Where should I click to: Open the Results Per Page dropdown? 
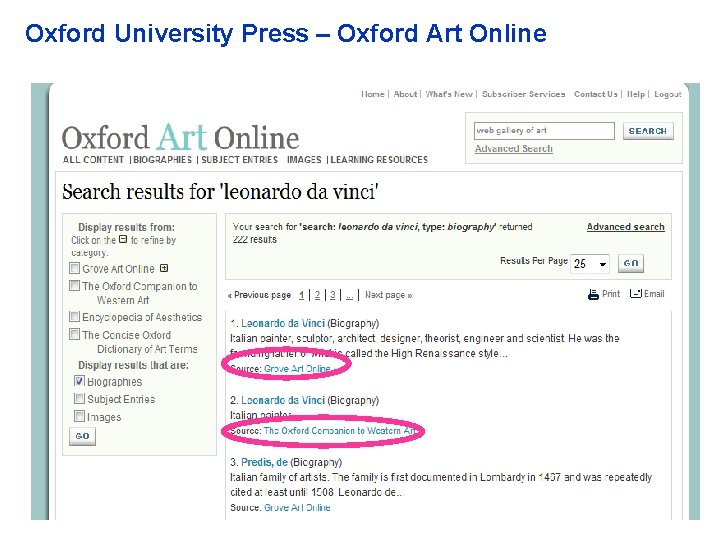(x=590, y=264)
